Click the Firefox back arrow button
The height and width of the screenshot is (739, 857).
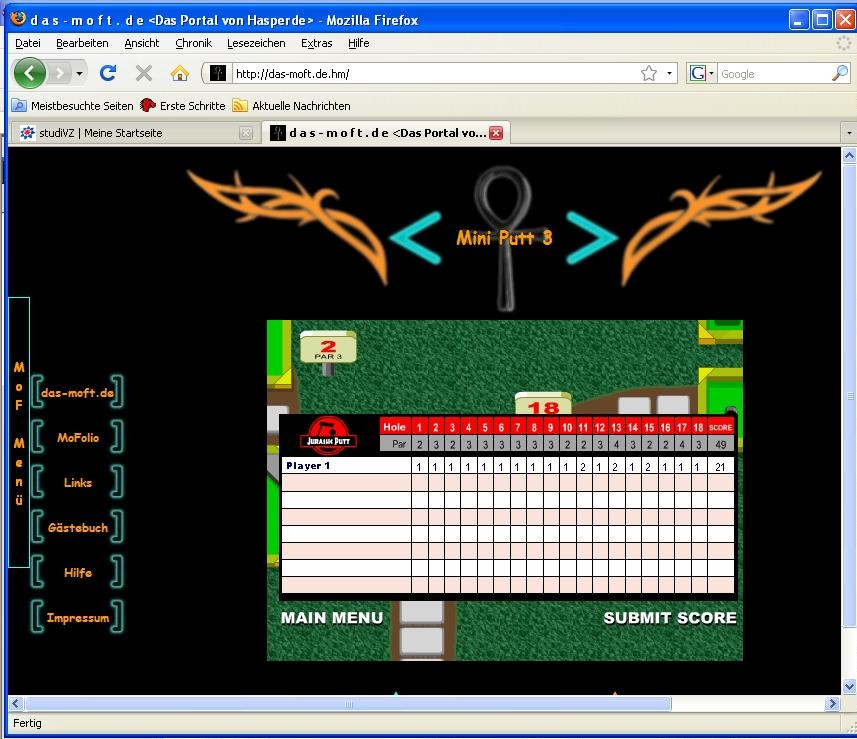click(x=29, y=73)
